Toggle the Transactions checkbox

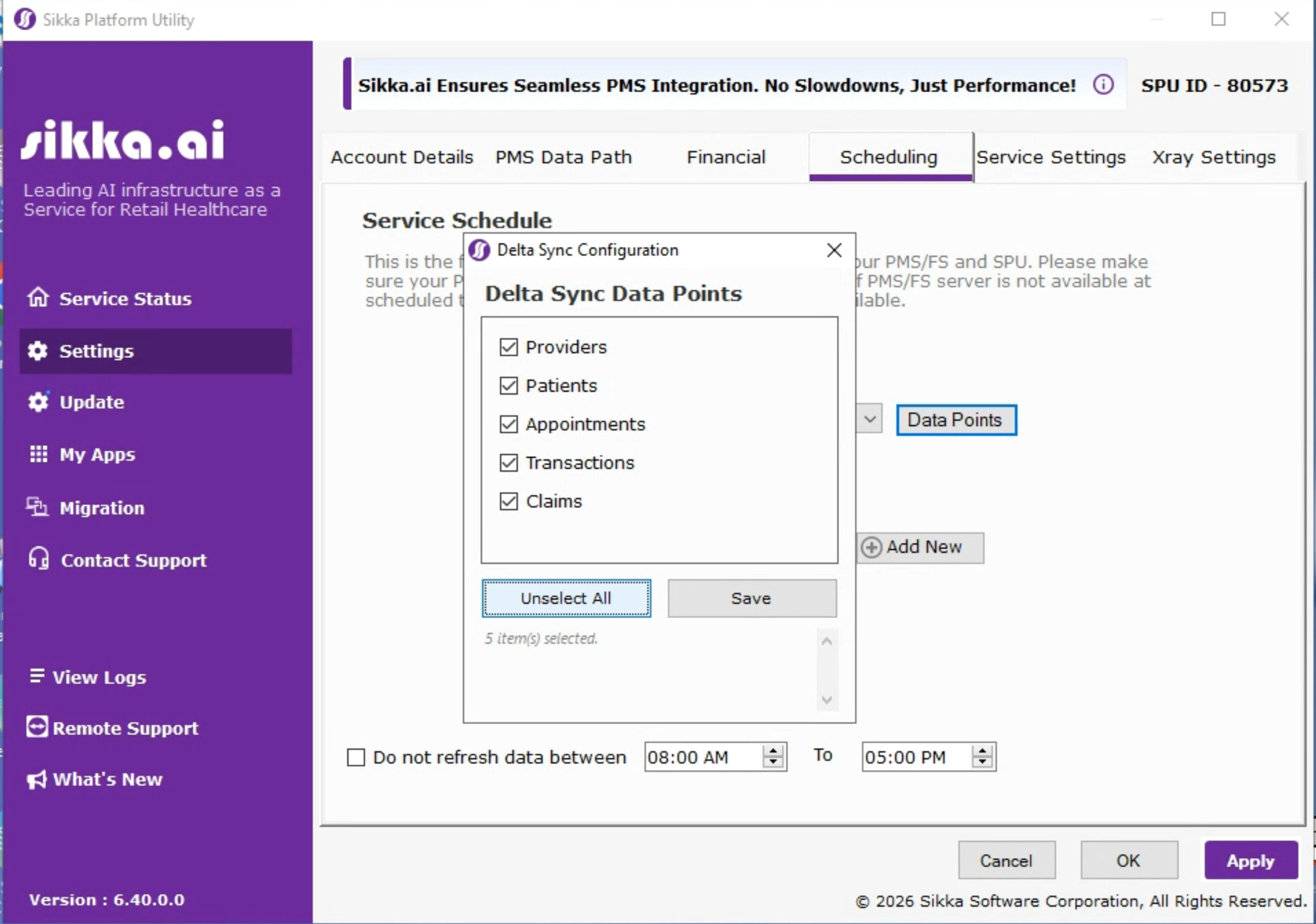pos(508,463)
